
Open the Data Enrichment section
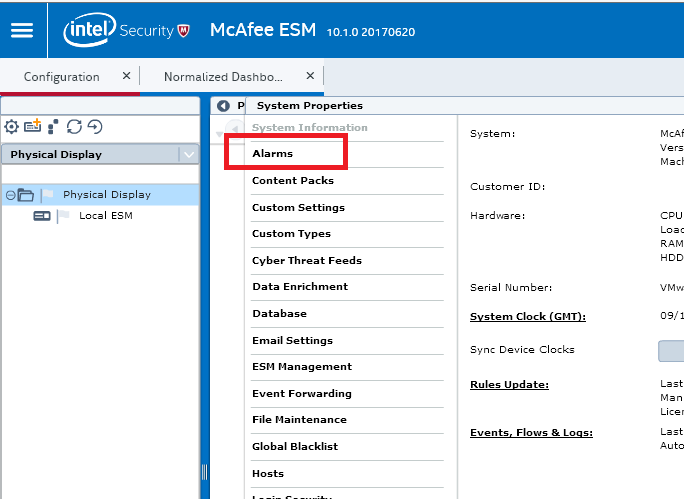pos(300,287)
